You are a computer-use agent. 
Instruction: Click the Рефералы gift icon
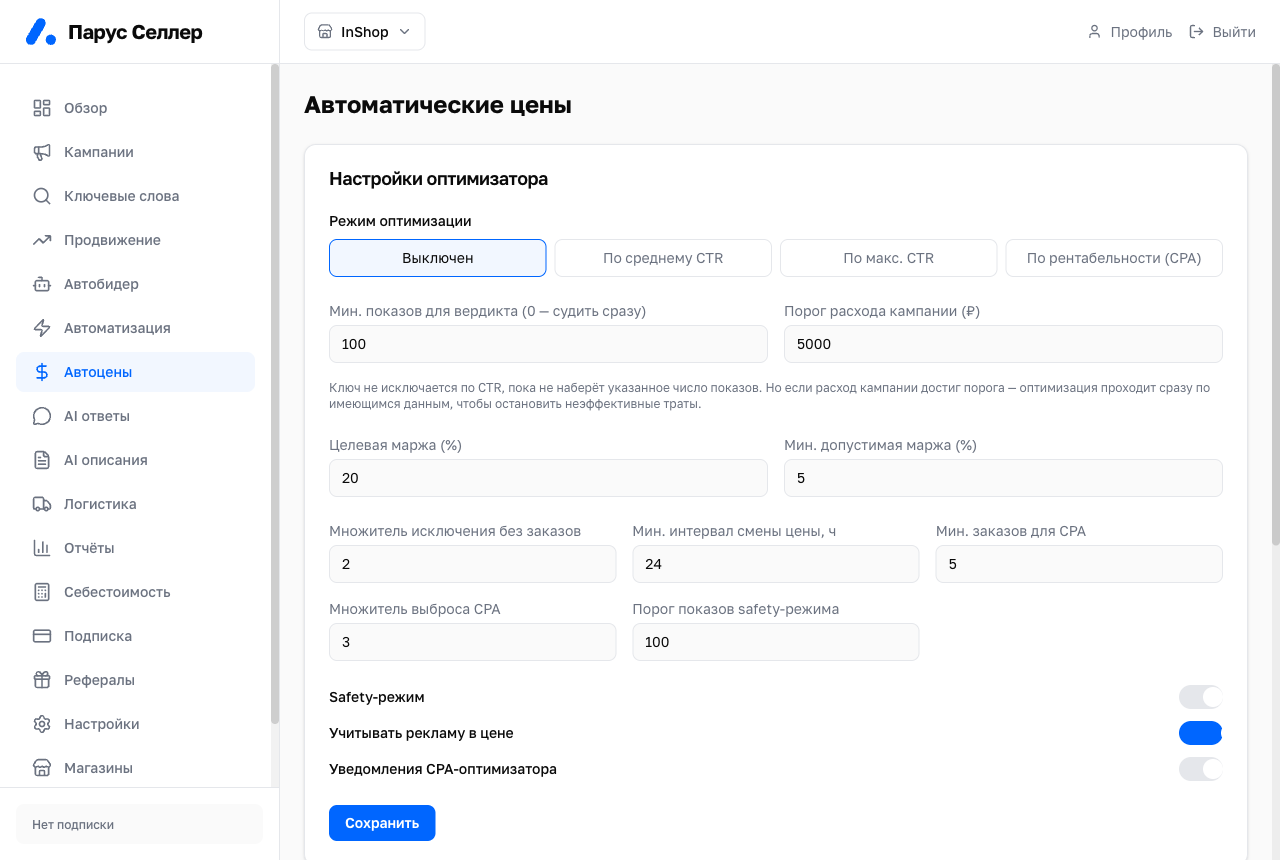[x=42, y=680]
